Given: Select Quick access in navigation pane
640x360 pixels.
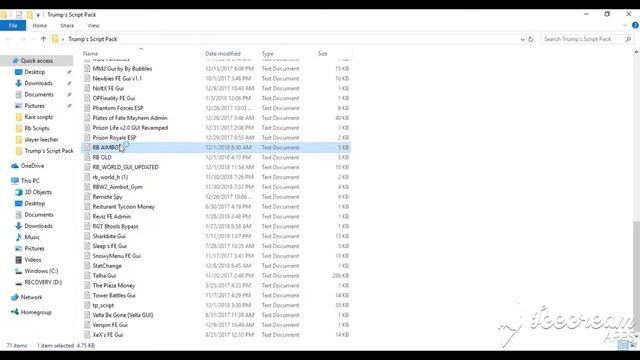Looking at the screenshot, I should coord(37,61).
